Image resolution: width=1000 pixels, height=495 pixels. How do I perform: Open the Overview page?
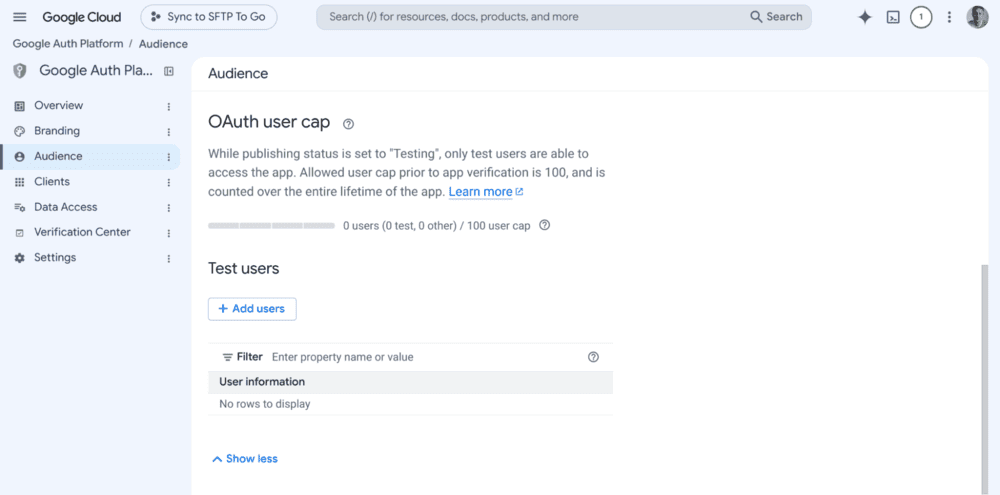[x=59, y=105]
